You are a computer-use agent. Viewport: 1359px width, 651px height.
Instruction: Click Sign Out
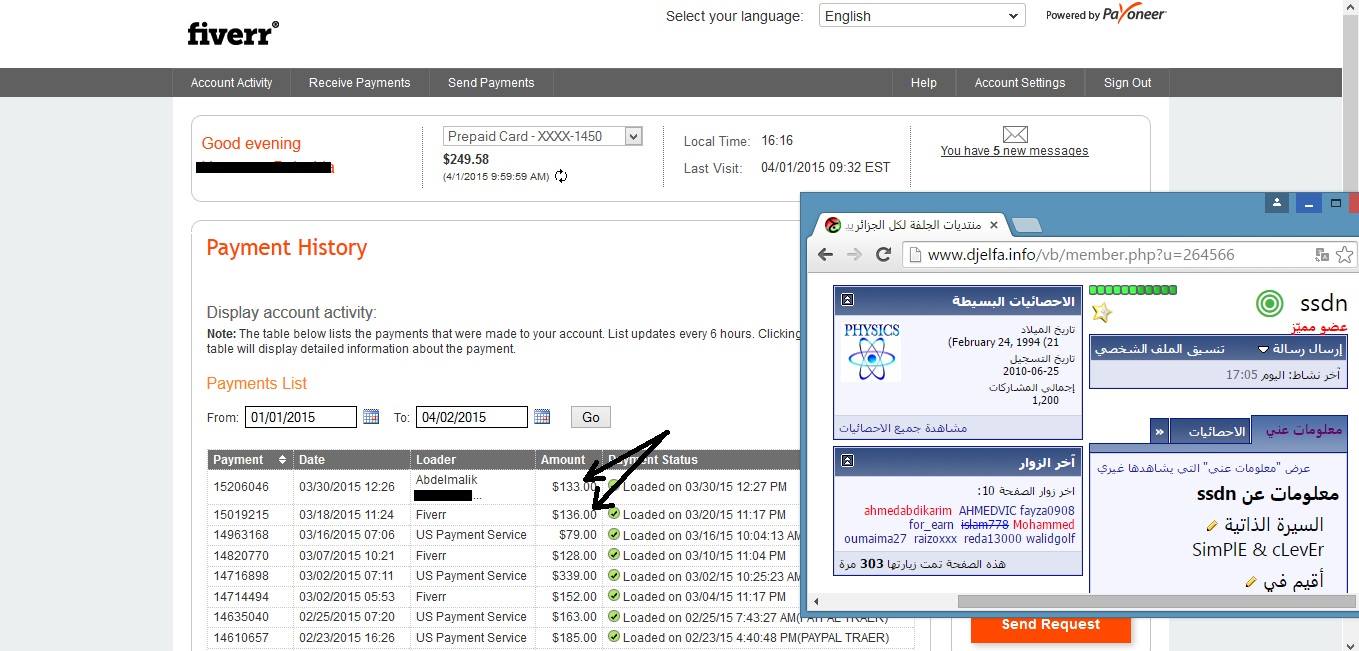(x=1128, y=83)
